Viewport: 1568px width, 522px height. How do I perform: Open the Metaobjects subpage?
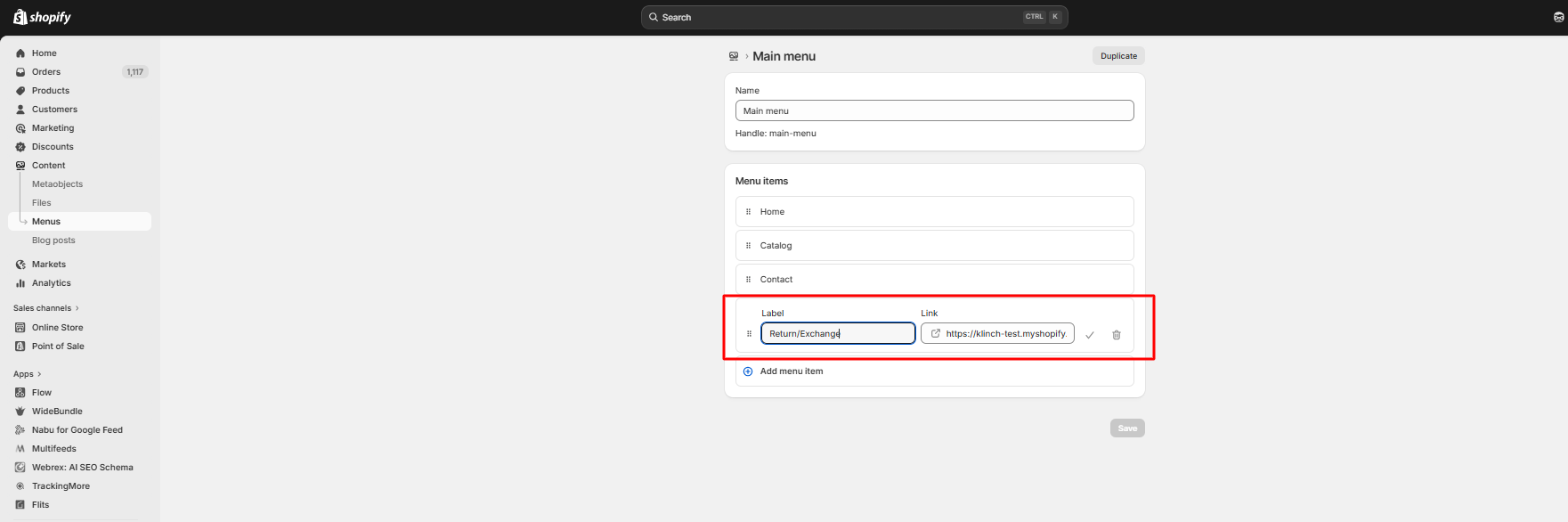57,184
